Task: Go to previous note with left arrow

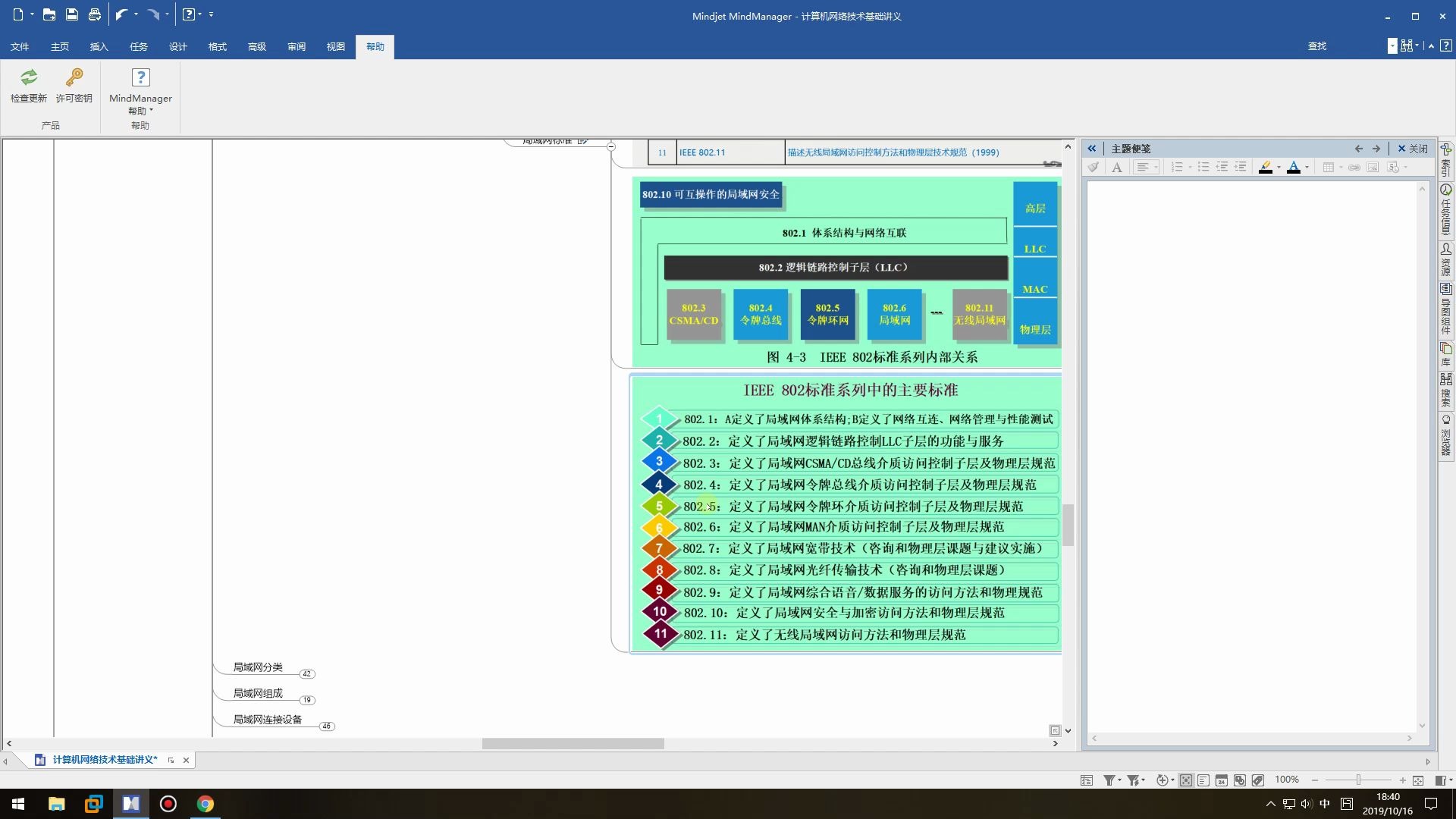Action: [1359, 149]
